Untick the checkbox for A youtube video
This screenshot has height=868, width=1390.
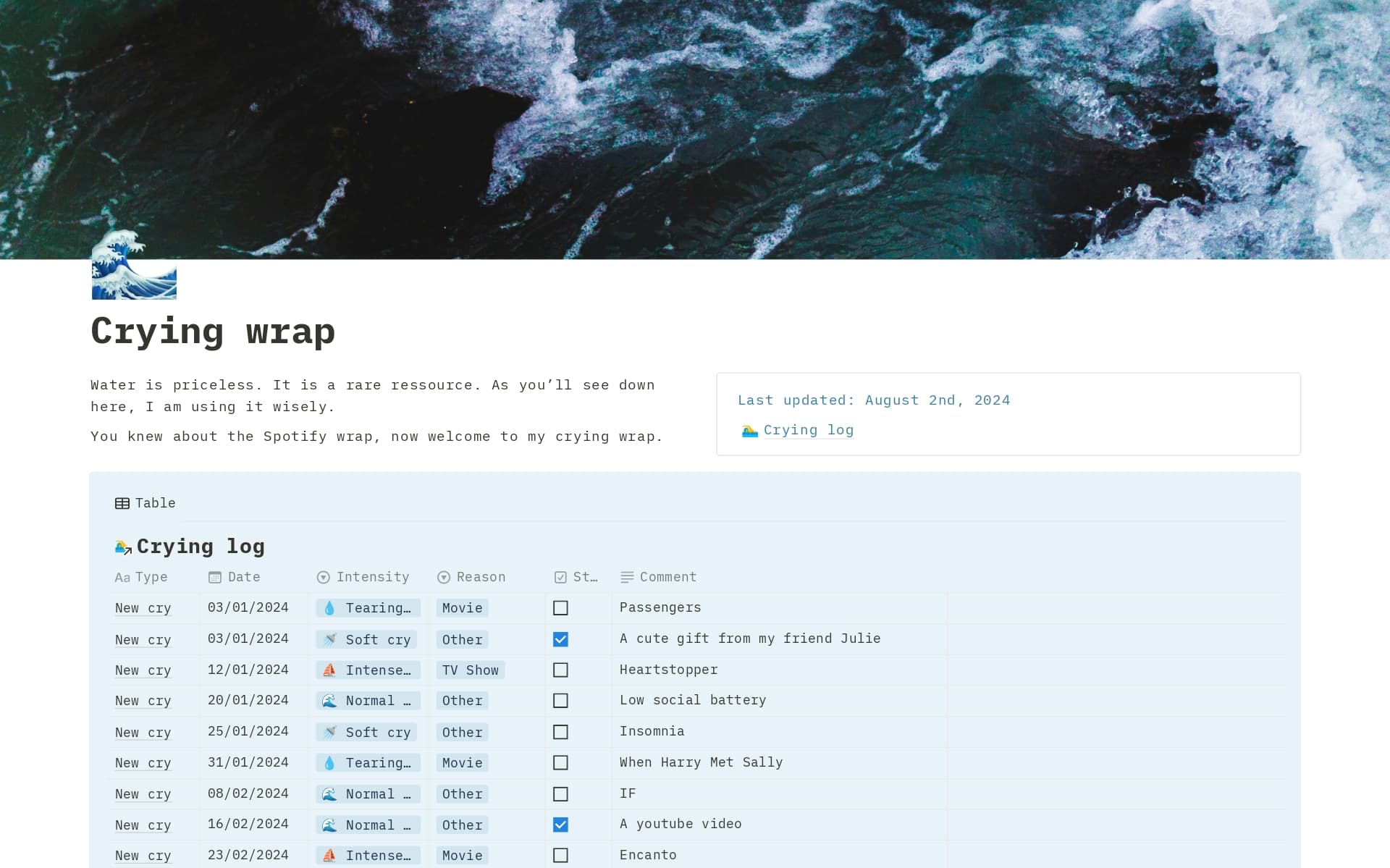(x=560, y=825)
